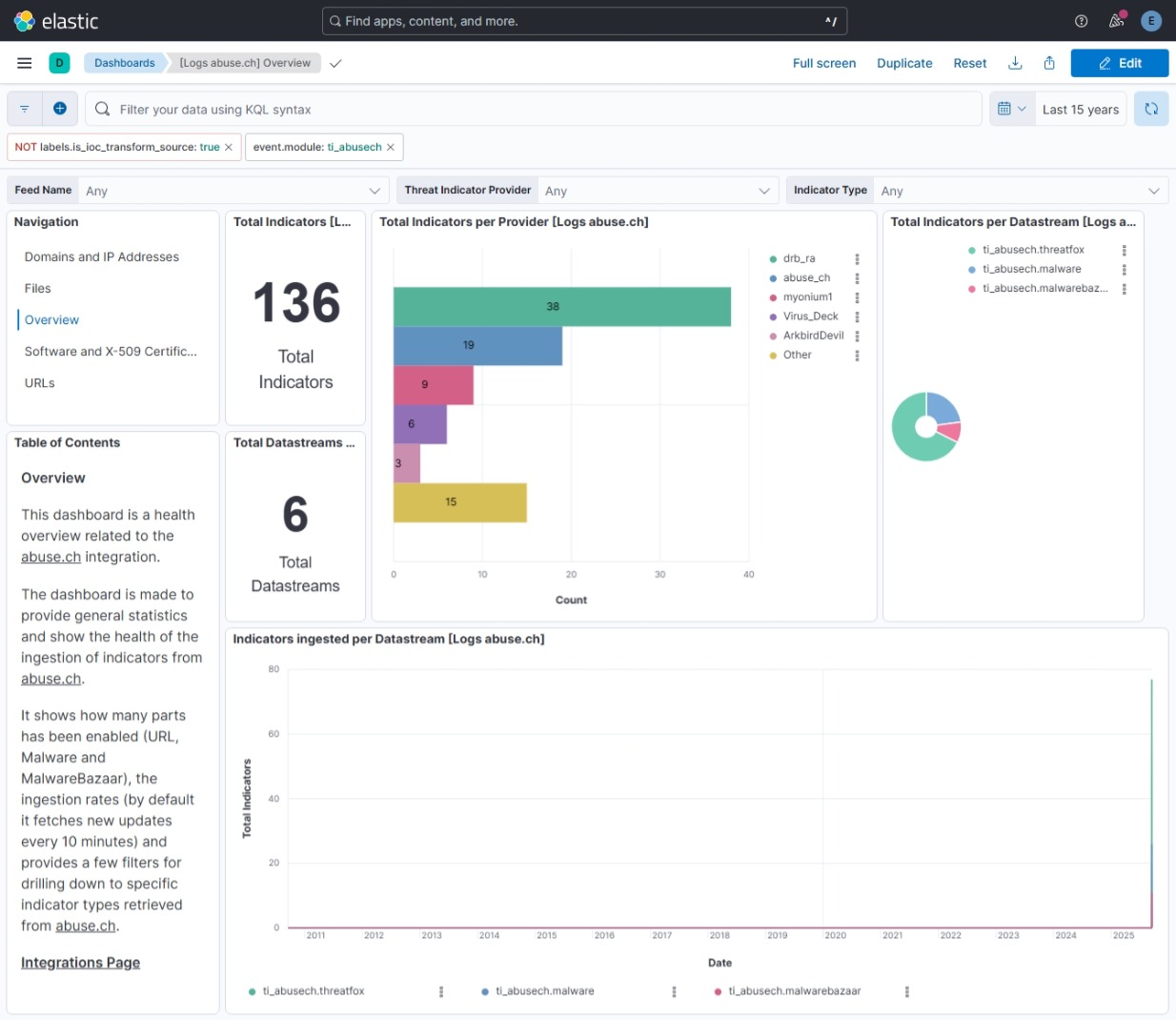Image resolution: width=1176 pixels, height=1020 pixels.
Task: Add a filter using the blue plus icon
Action: pos(59,109)
